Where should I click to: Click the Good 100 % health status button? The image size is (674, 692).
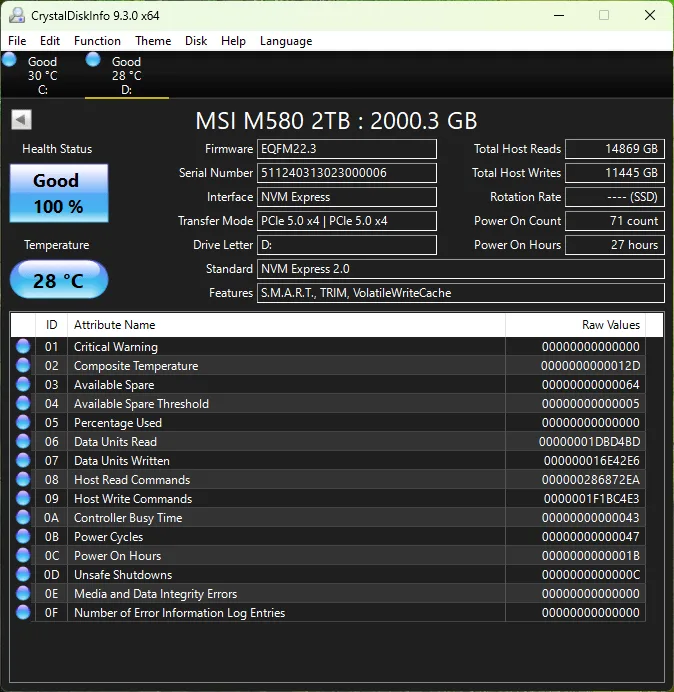(x=59, y=193)
